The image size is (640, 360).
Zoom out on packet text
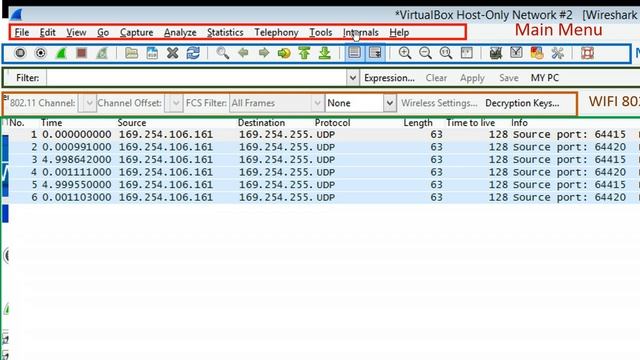pos(425,53)
